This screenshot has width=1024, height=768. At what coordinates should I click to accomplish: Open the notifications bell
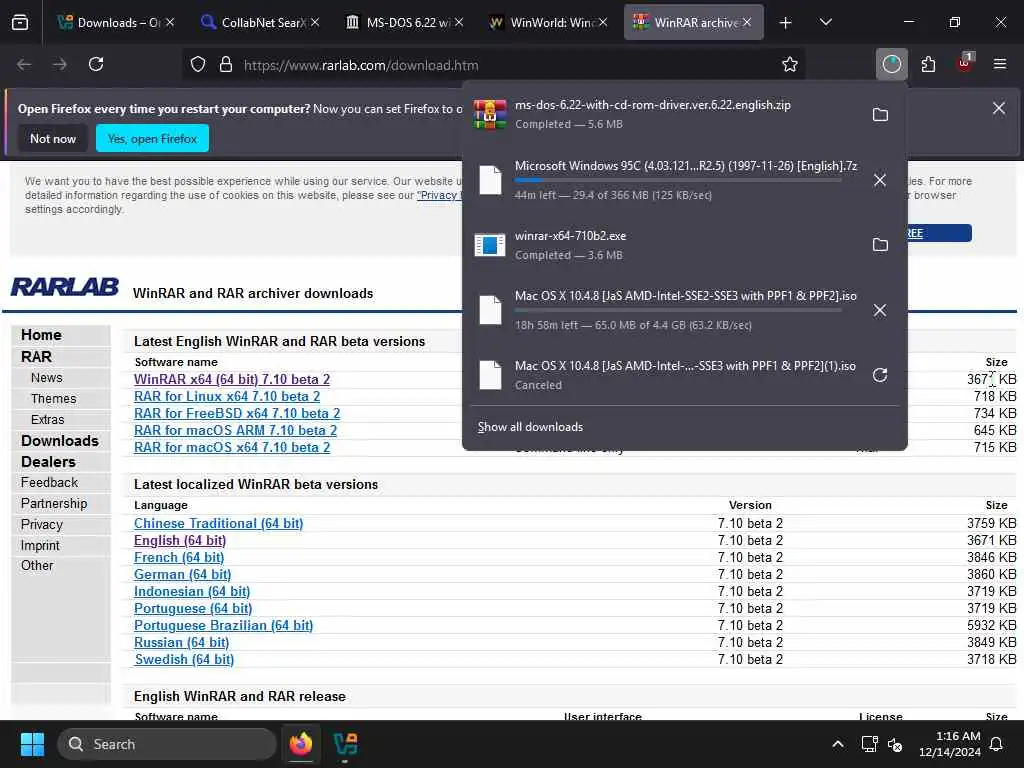pos(997,744)
